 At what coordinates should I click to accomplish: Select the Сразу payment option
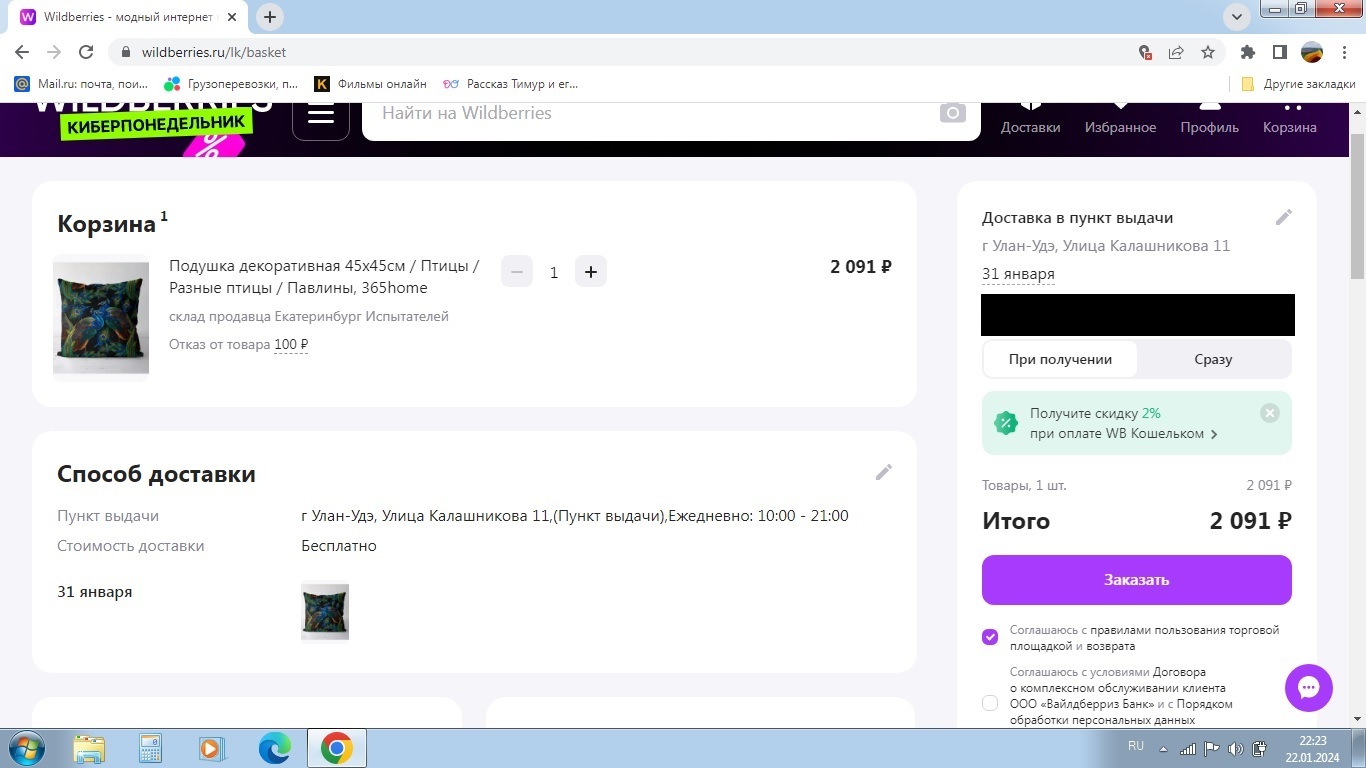1213,359
